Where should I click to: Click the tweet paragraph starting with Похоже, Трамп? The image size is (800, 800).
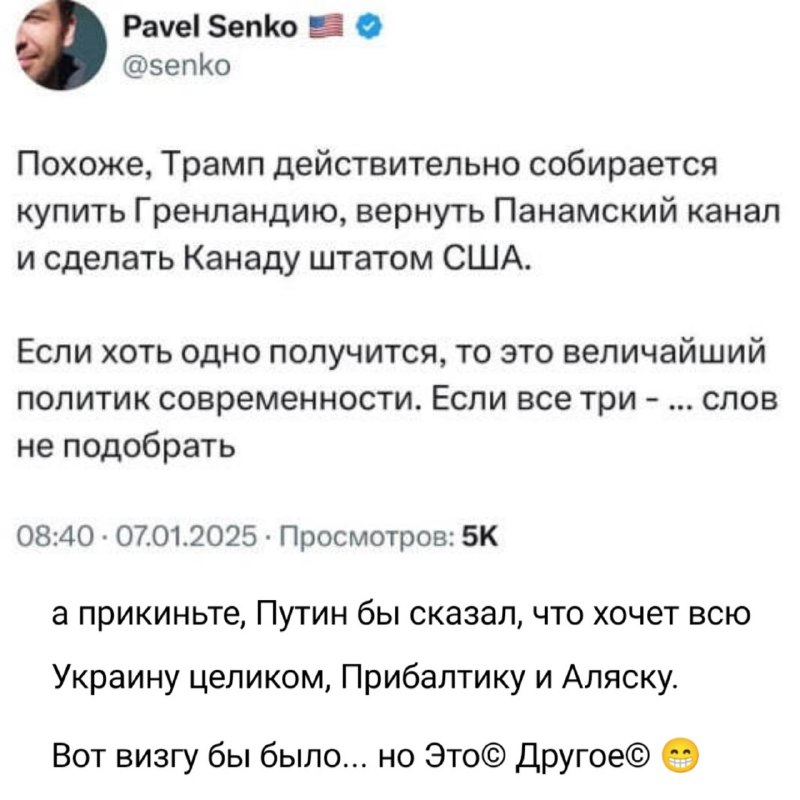tap(398, 210)
